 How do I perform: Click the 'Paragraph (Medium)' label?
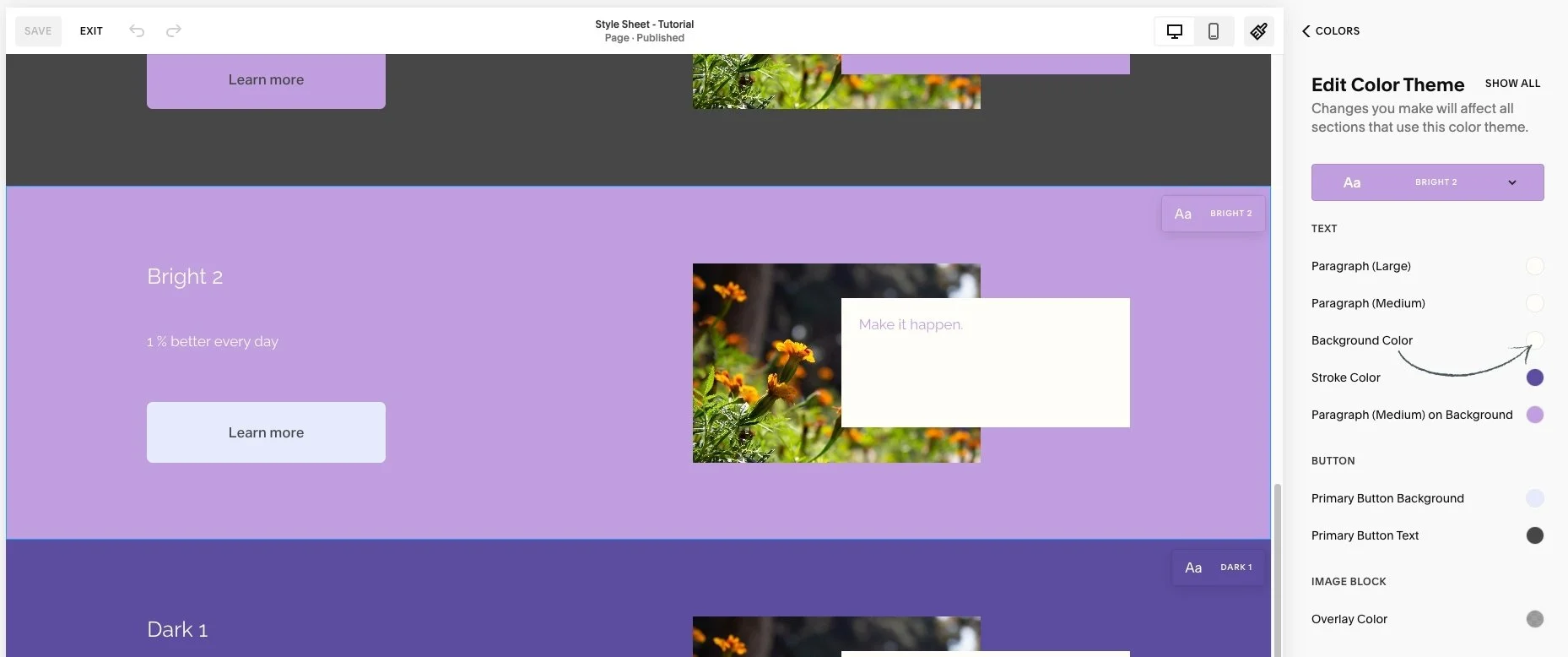click(1368, 303)
